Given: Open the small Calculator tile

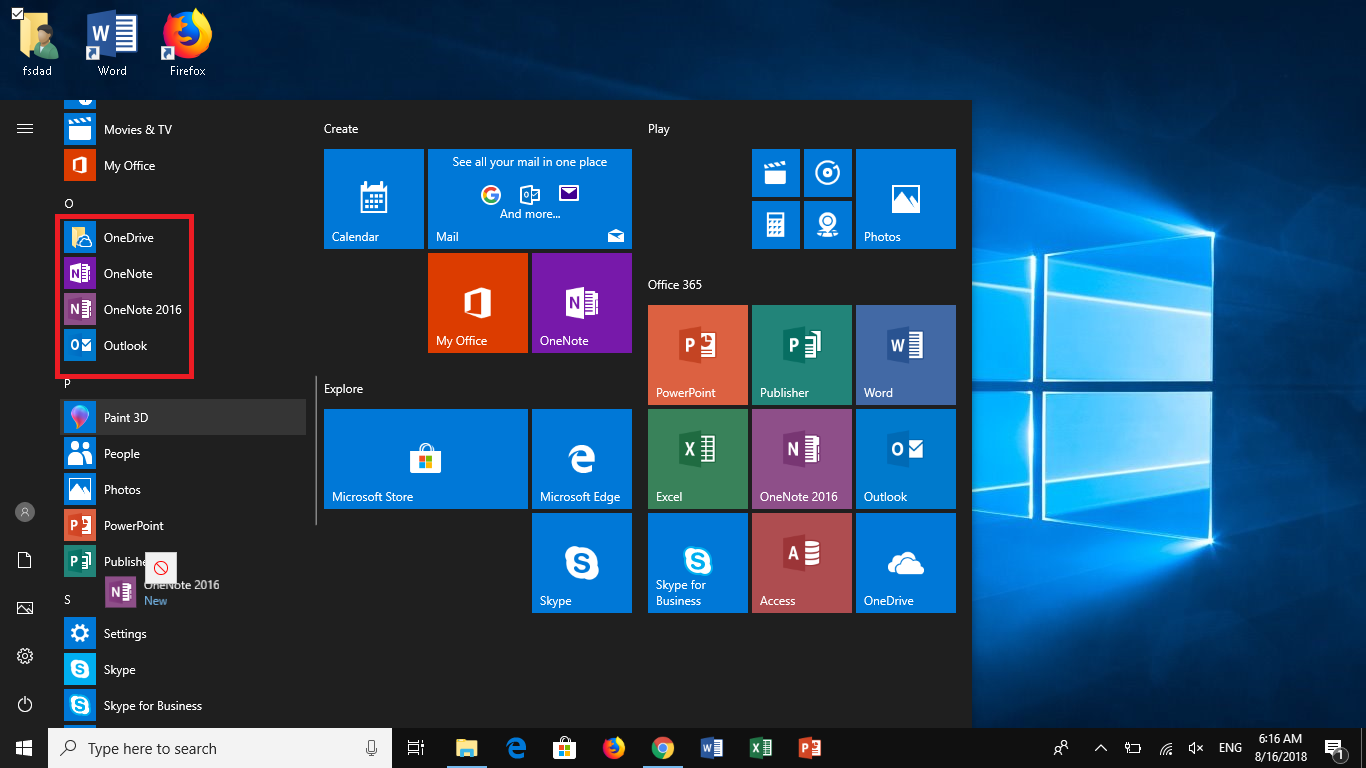Looking at the screenshot, I should pos(776,225).
